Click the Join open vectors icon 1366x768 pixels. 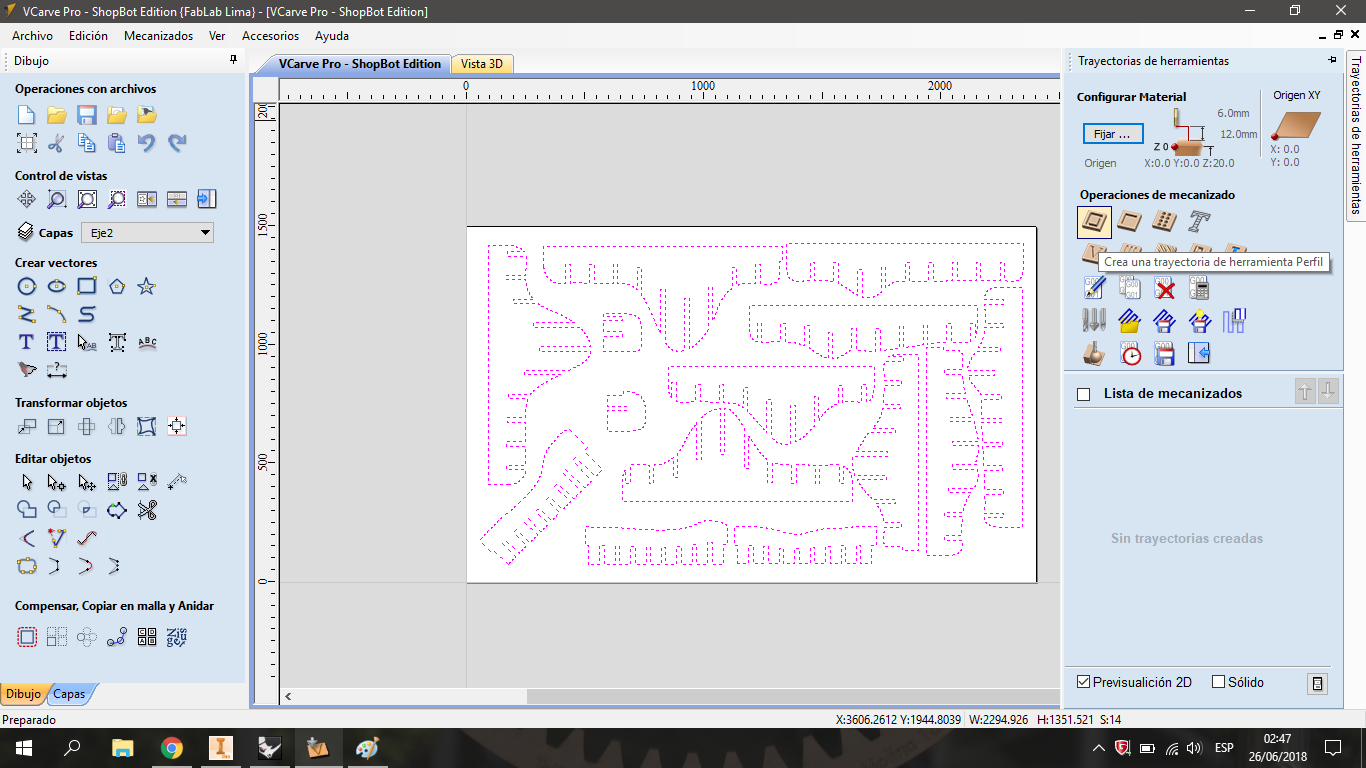click(27, 566)
